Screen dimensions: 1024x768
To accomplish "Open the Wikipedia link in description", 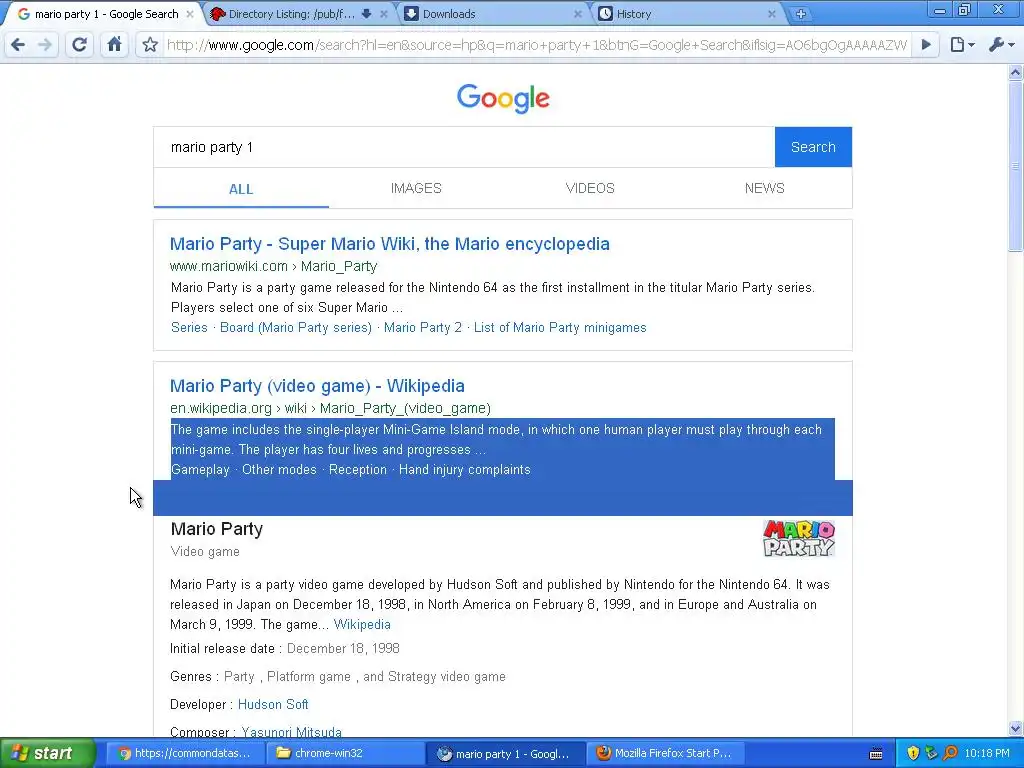I will [362, 624].
